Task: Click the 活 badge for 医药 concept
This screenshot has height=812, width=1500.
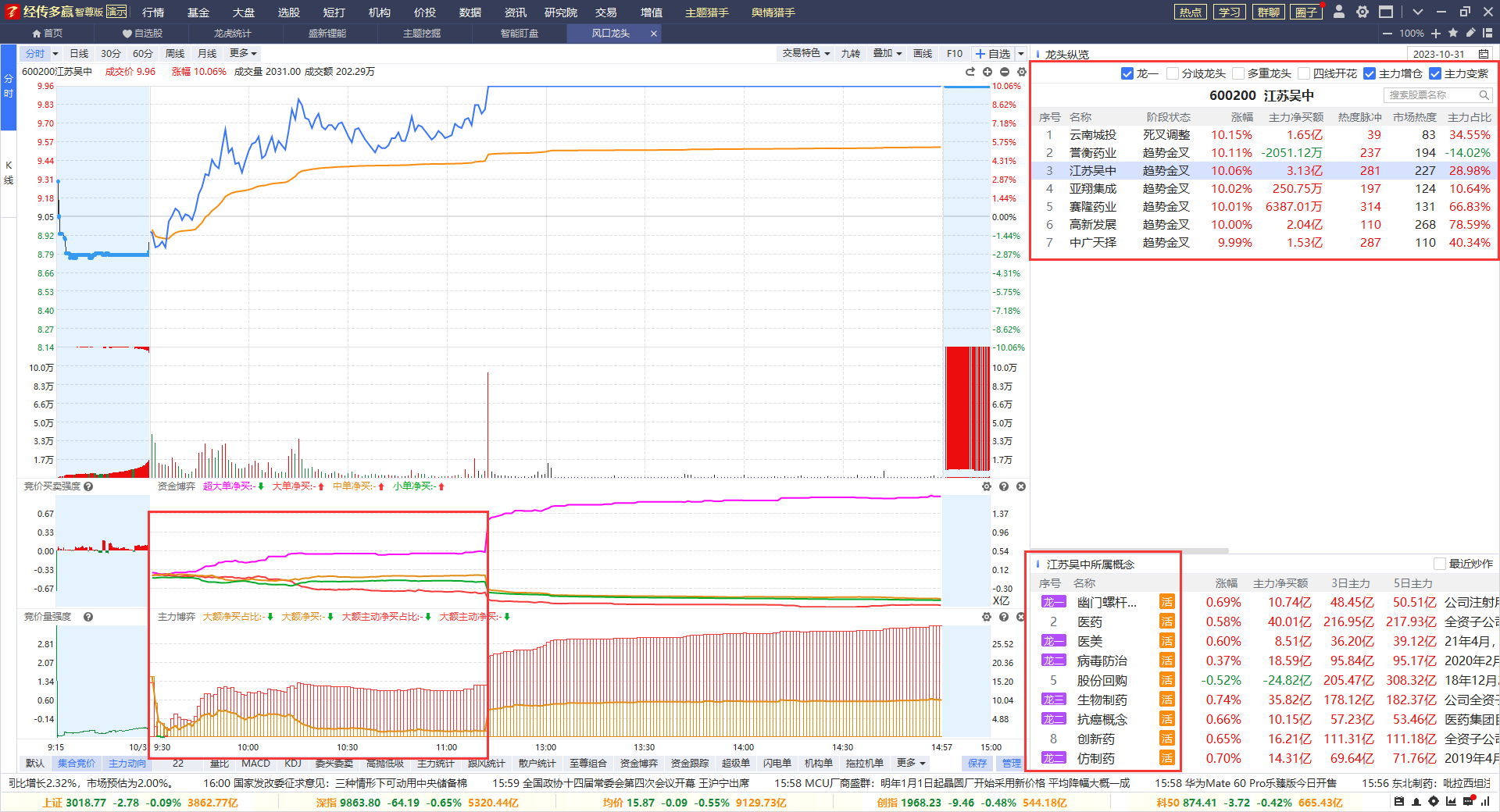Action: [1166, 621]
